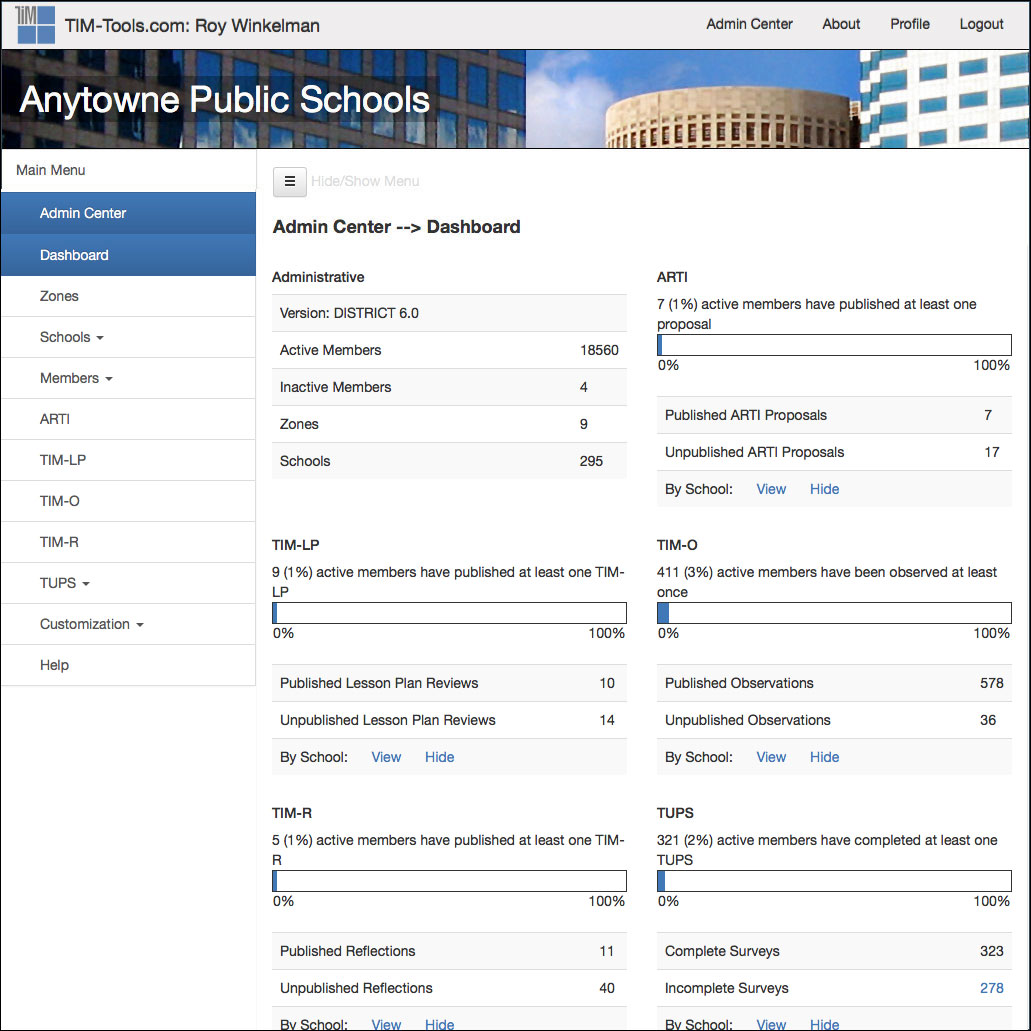Click the Anytowne Public Schools banner
1031x1031 pixels.
coord(515,99)
